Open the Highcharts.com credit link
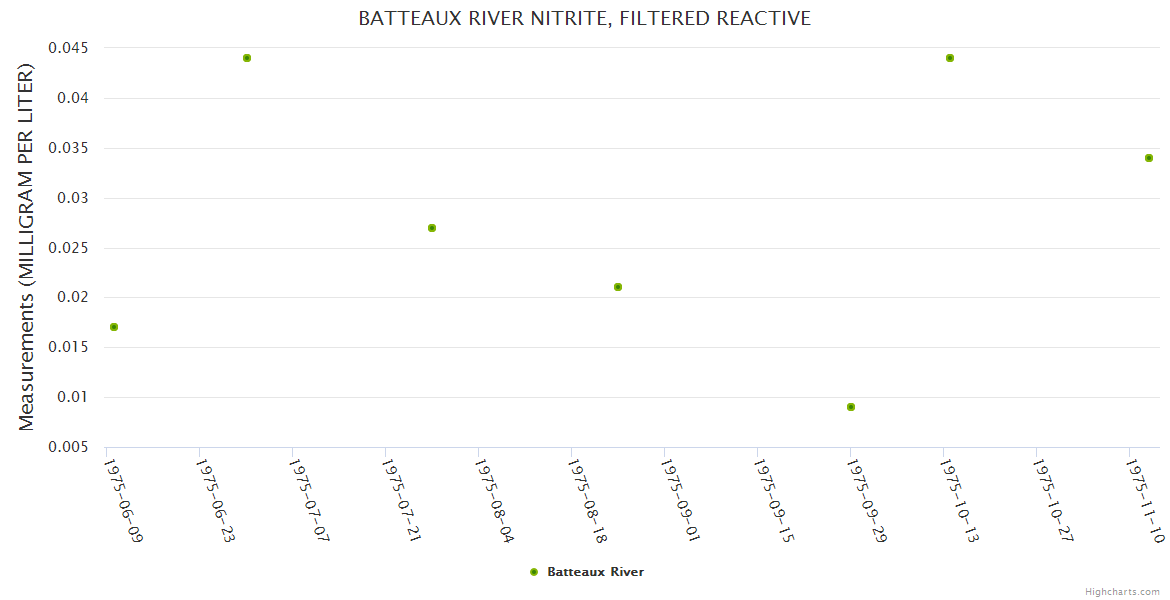 click(x=1122, y=591)
